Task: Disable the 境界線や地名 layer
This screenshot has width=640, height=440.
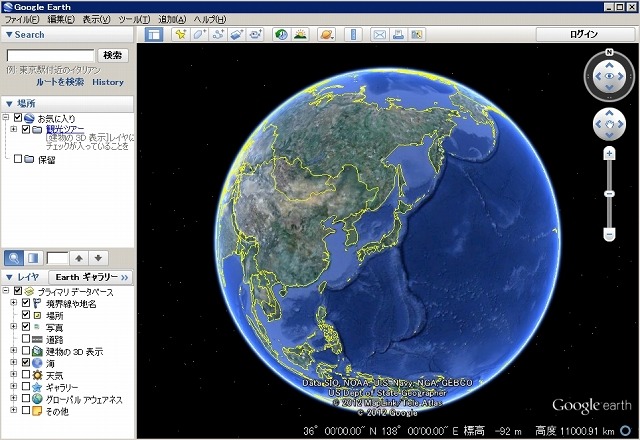Action: tap(26, 303)
